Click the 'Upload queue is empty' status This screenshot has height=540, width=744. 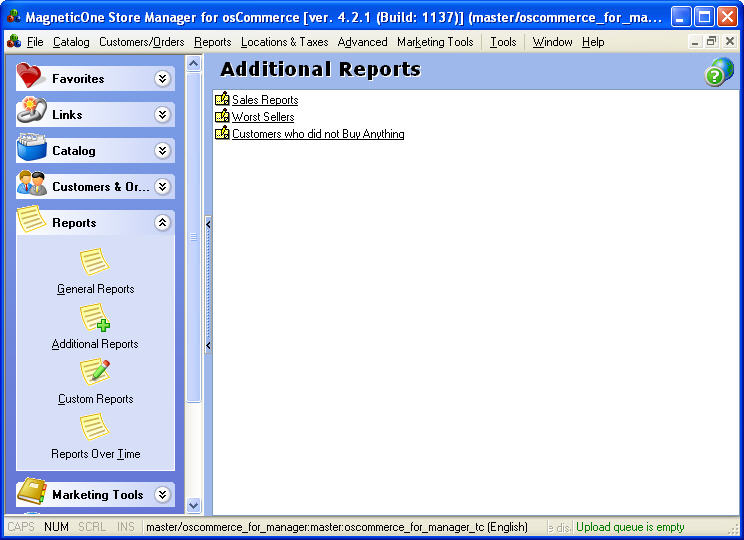pyautogui.click(x=630, y=527)
